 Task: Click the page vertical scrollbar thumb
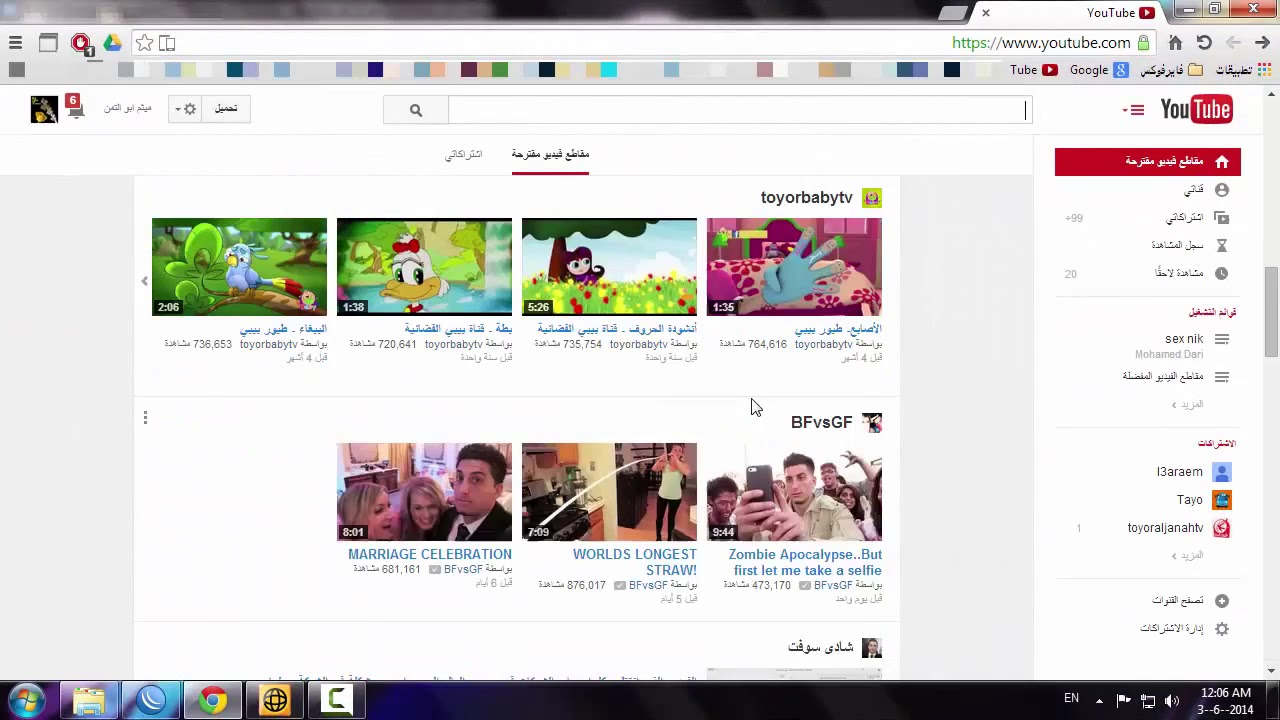(x=1271, y=311)
